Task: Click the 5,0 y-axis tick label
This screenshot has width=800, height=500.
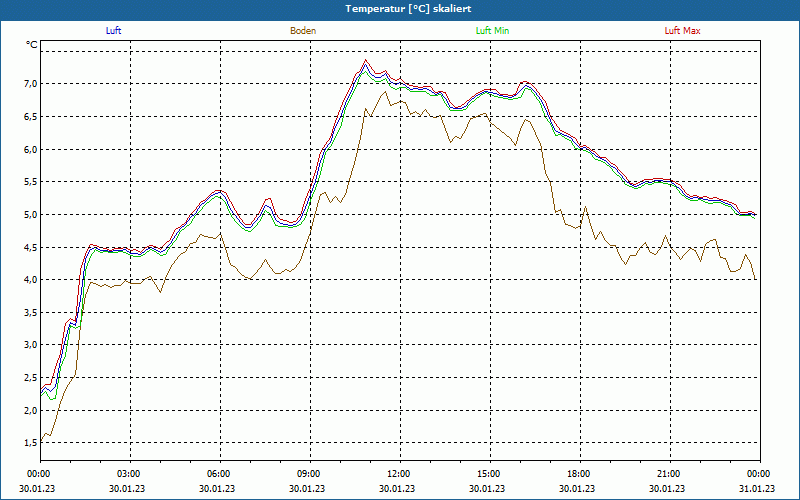Action: [x=30, y=215]
